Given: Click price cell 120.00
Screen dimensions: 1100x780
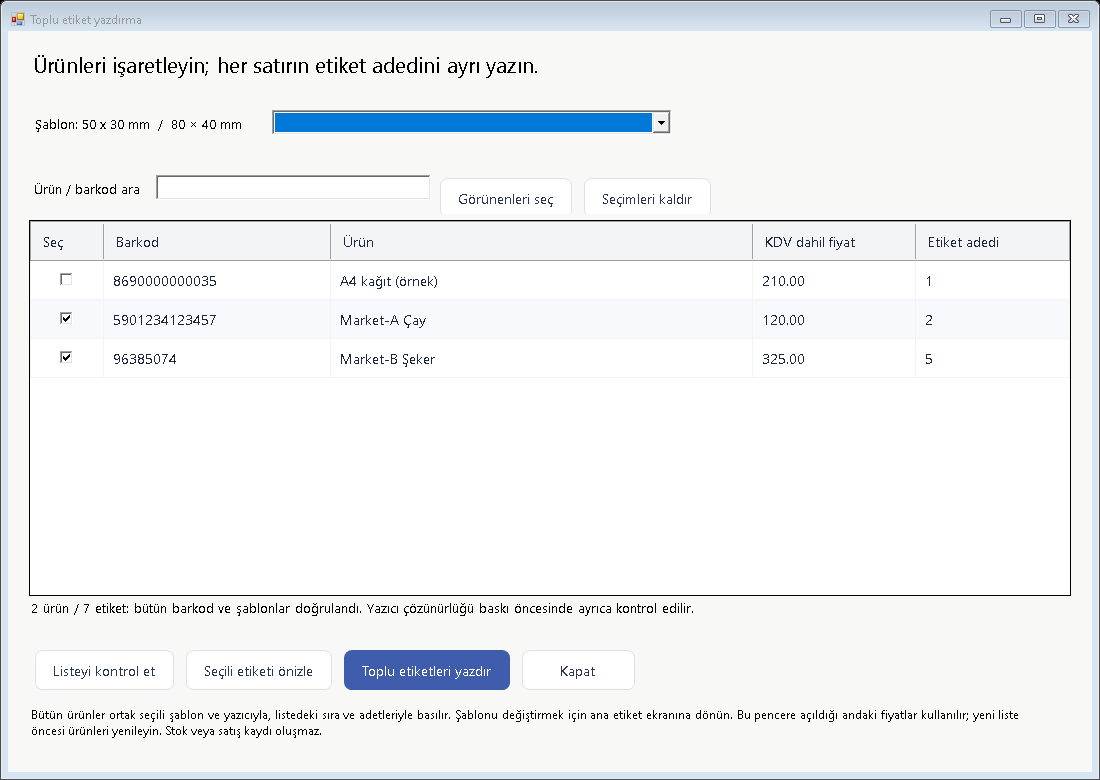Looking at the screenshot, I should (833, 320).
